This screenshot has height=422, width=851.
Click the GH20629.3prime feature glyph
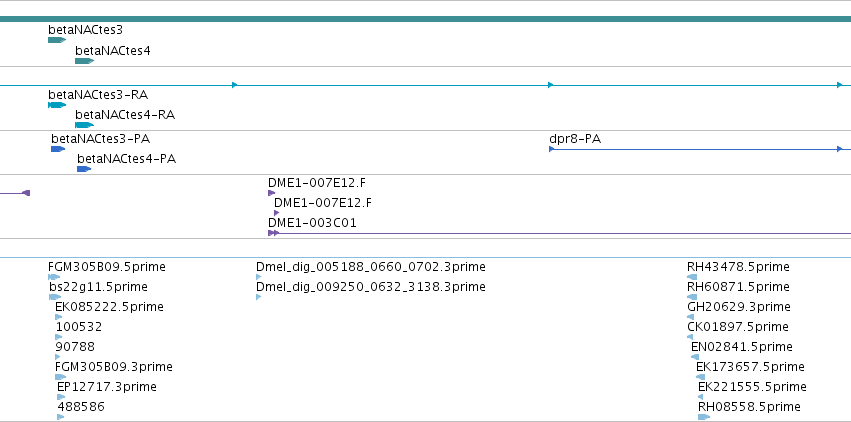click(x=690, y=317)
